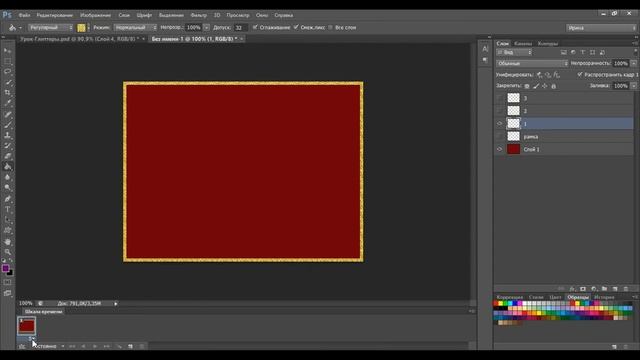Select frame 1 thumbnail in timeline
The image size is (640, 360).
[x=27, y=326]
